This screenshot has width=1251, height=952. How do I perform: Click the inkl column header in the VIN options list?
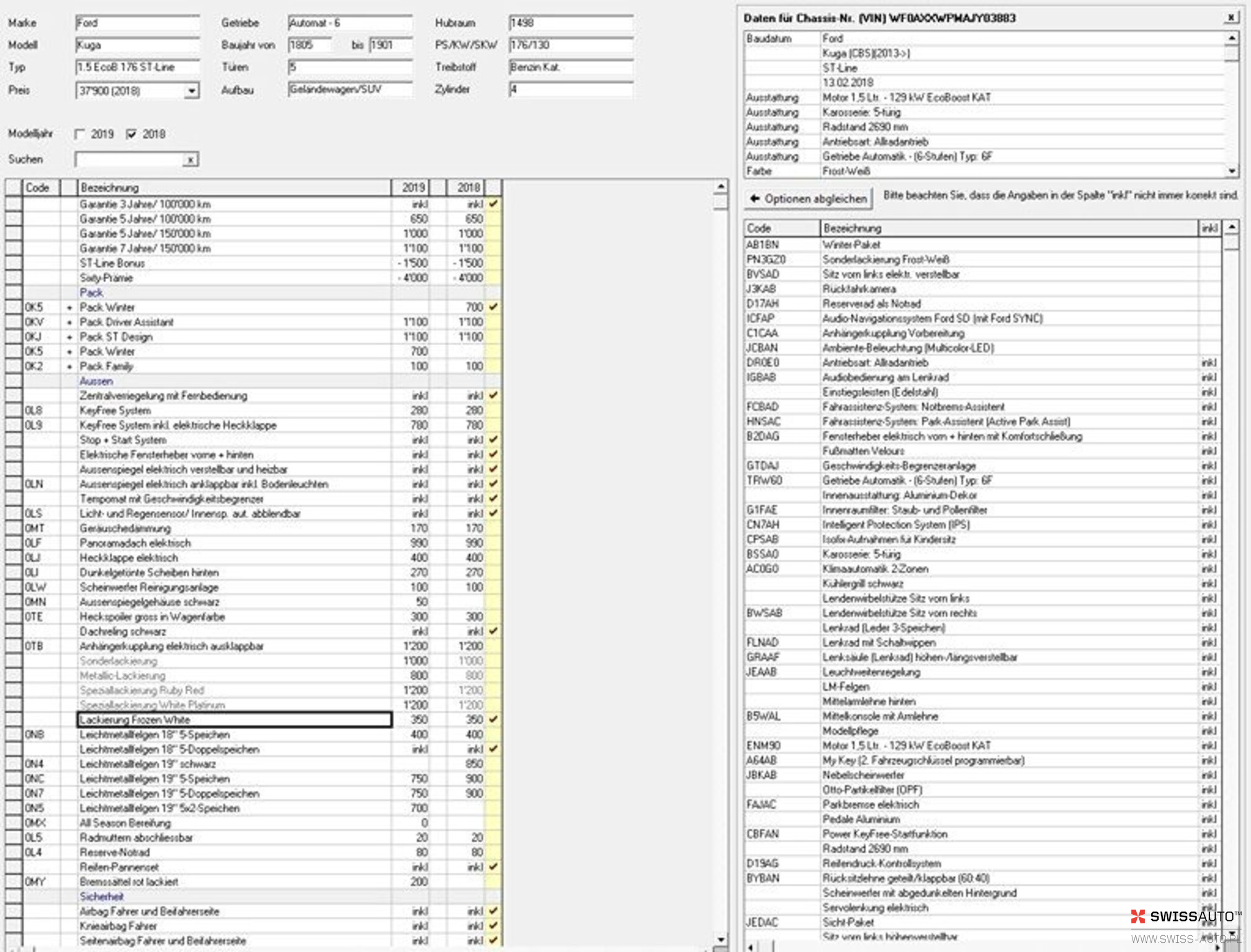(x=1209, y=228)
